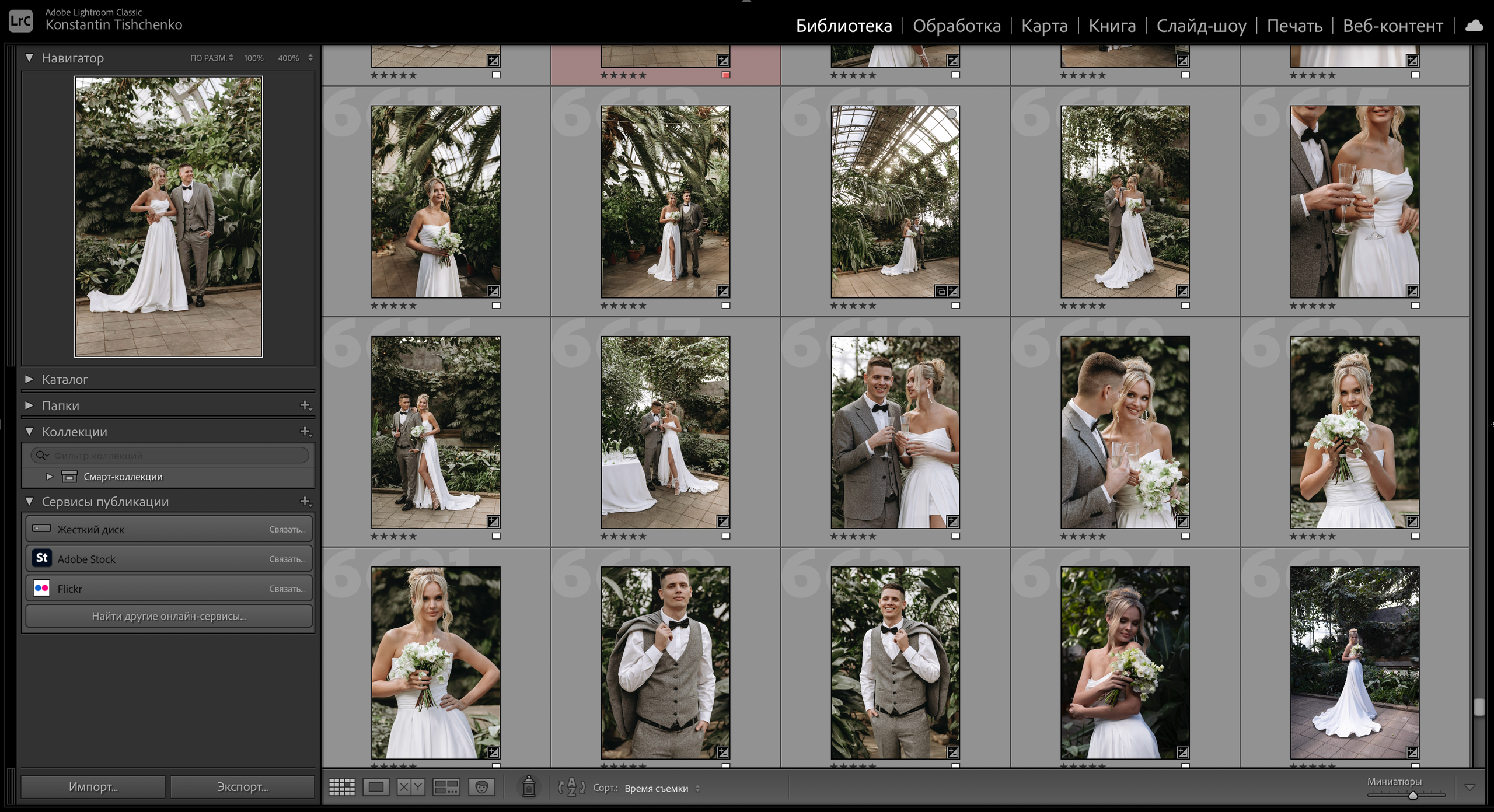Adjust the Миниатюры thumbnail size slider
Viewport: 1494px width, 812px height.
click(1413, 795)
